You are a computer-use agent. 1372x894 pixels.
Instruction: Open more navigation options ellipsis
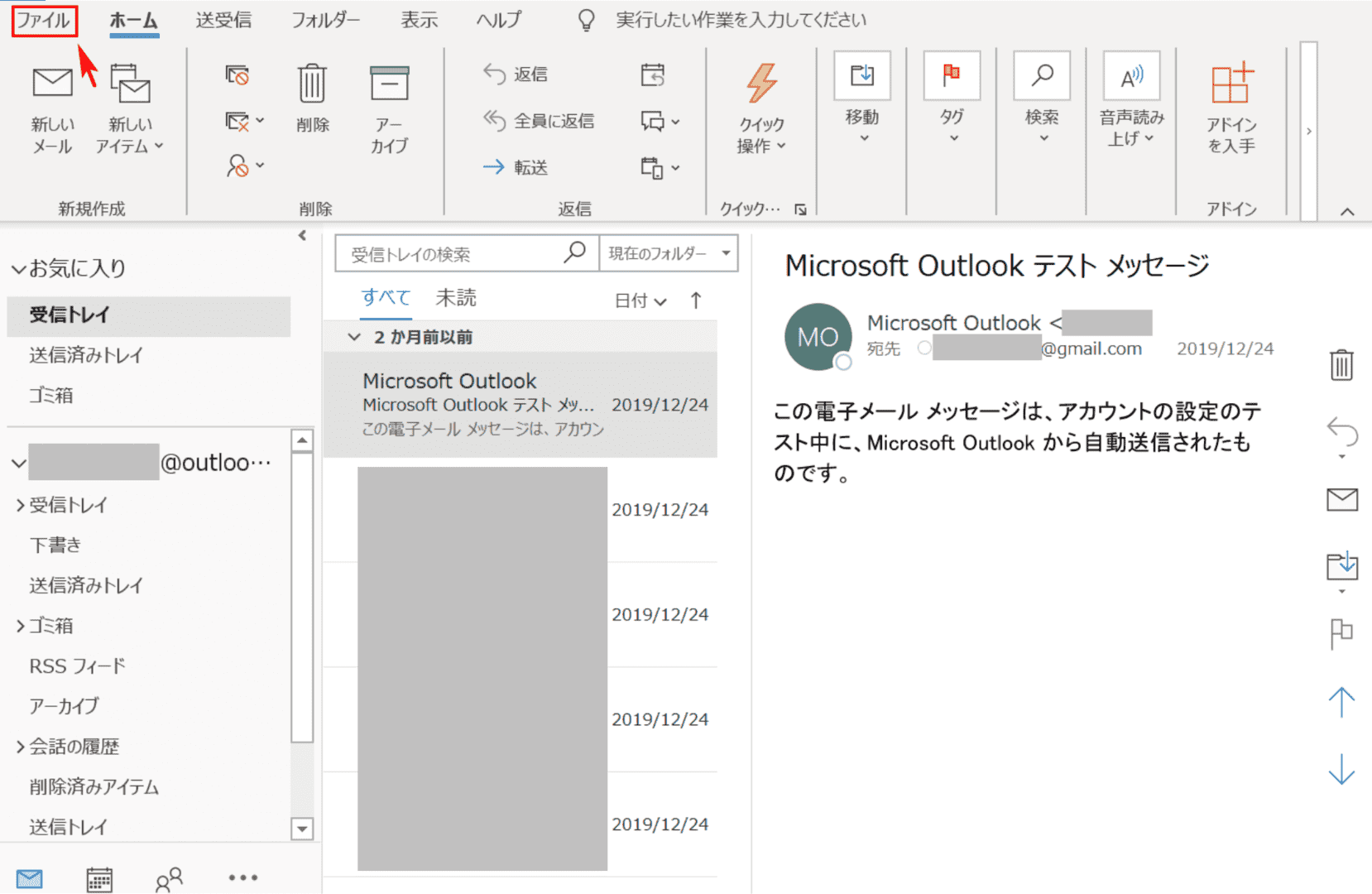[243, 877]
